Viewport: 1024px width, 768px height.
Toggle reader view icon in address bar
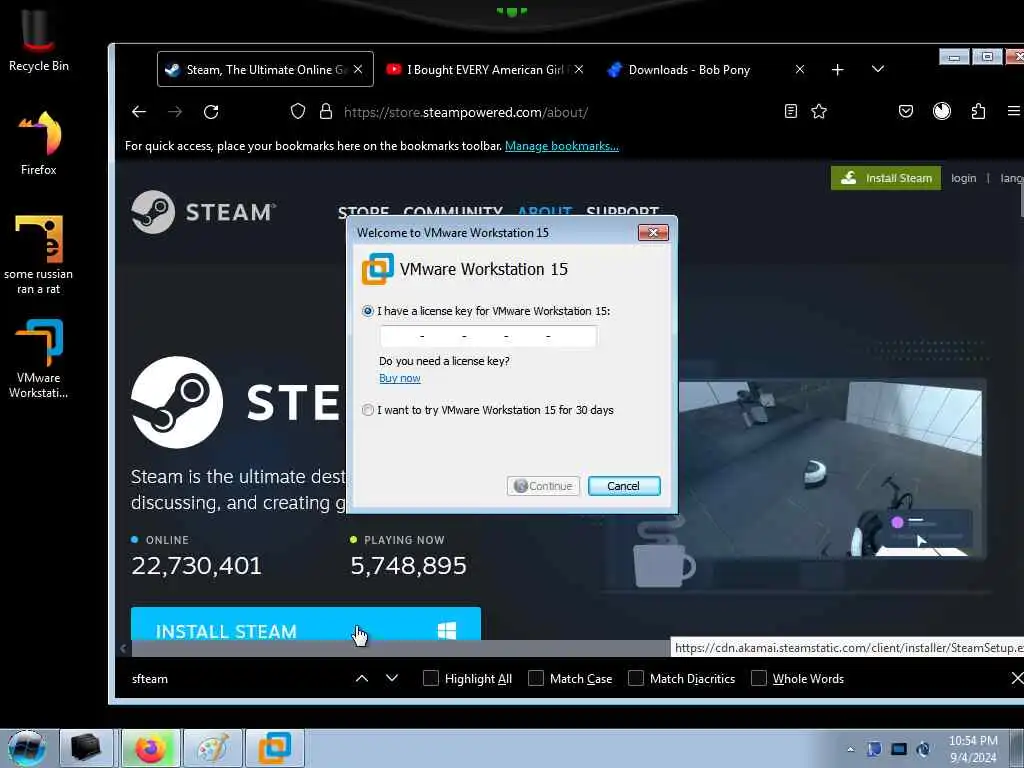[x=791, y=112]
